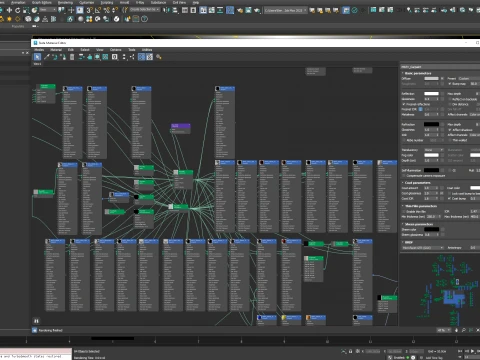Click the Slate navigator minimap
This screenshot has width=480, height=360.
pyautogui.click(x=440, y=289)
